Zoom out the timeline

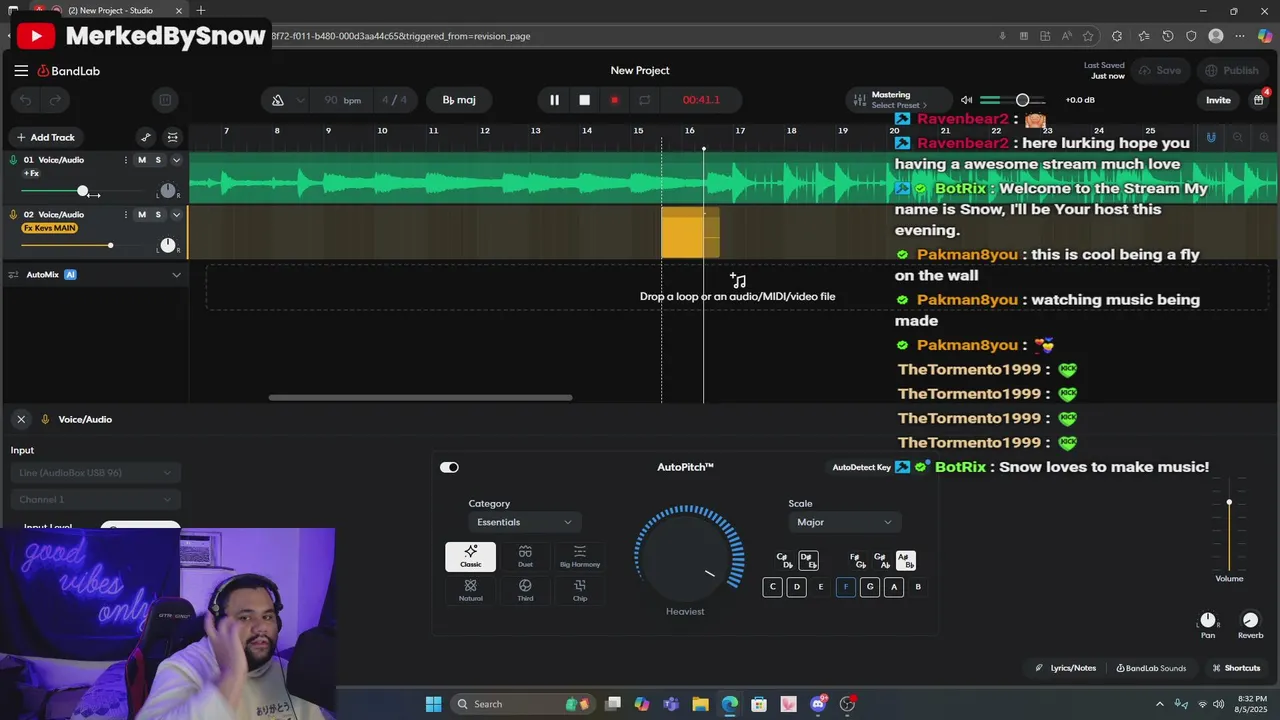point(1238,137)
